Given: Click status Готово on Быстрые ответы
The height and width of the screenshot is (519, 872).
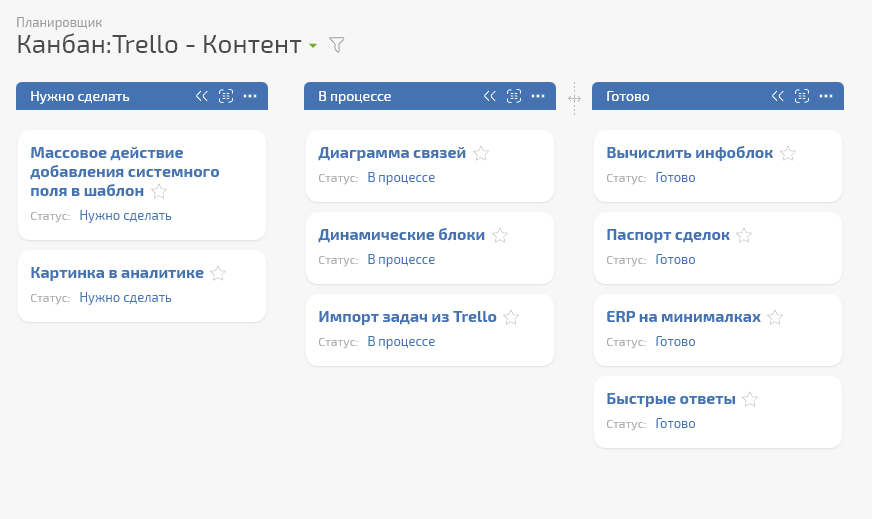Looking at the screenshot, I should pos(675,423).
